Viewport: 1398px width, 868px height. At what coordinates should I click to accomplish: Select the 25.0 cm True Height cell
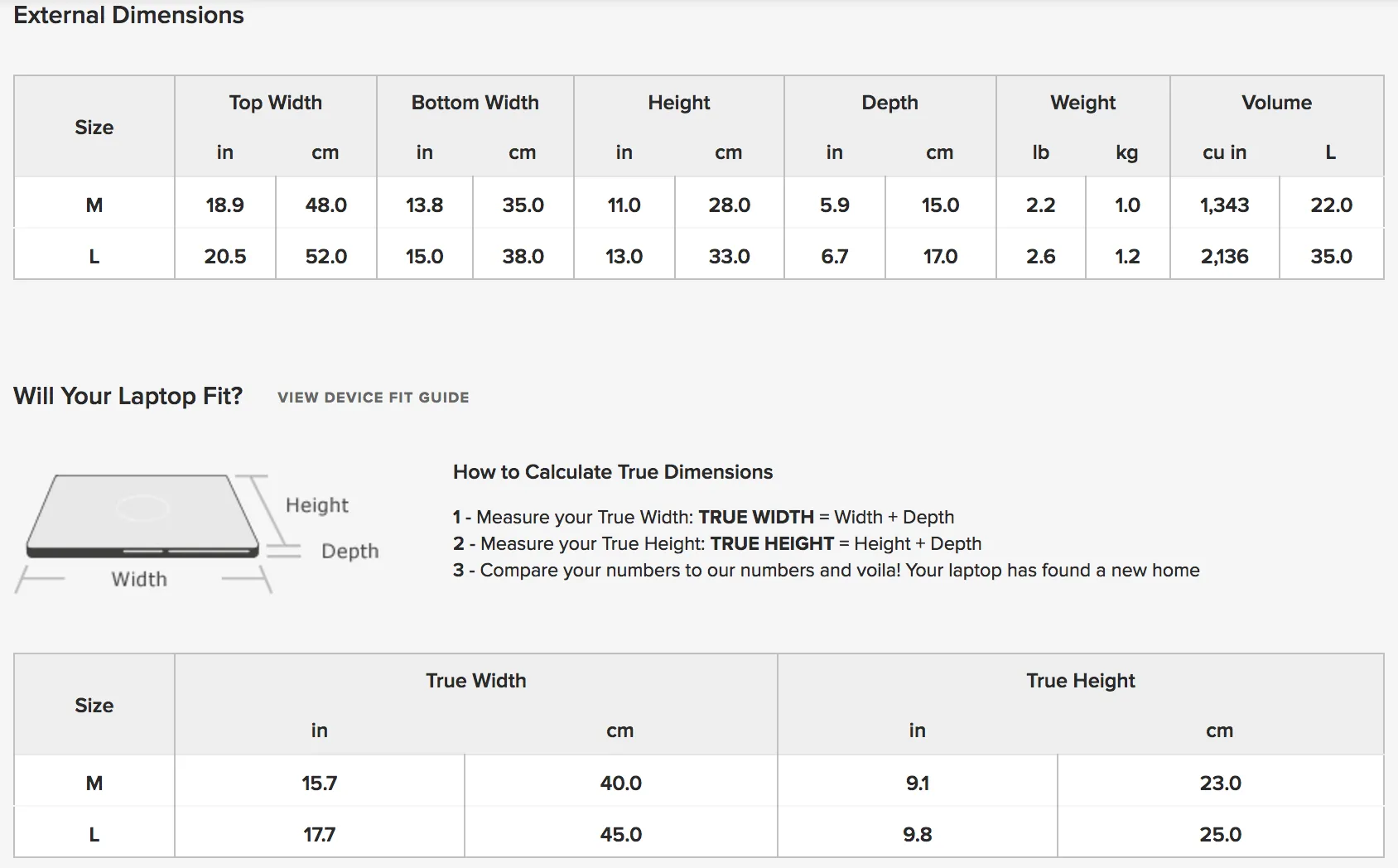click(1221, 833)
